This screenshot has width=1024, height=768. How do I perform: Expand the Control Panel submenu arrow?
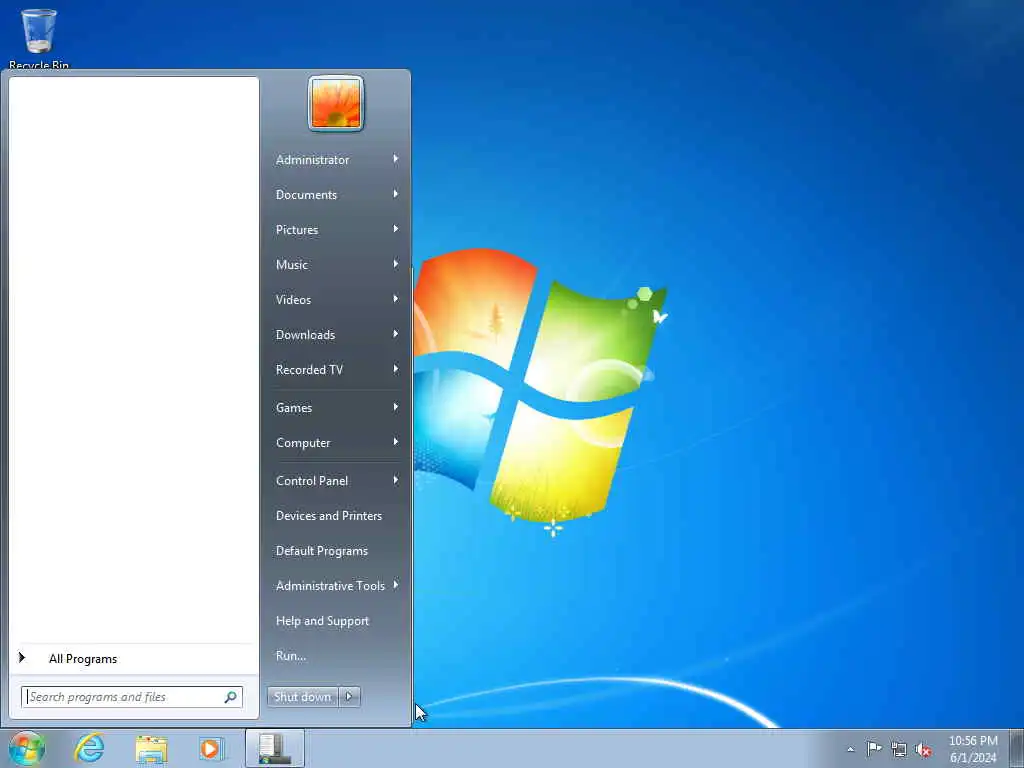(x=396, y=480)
